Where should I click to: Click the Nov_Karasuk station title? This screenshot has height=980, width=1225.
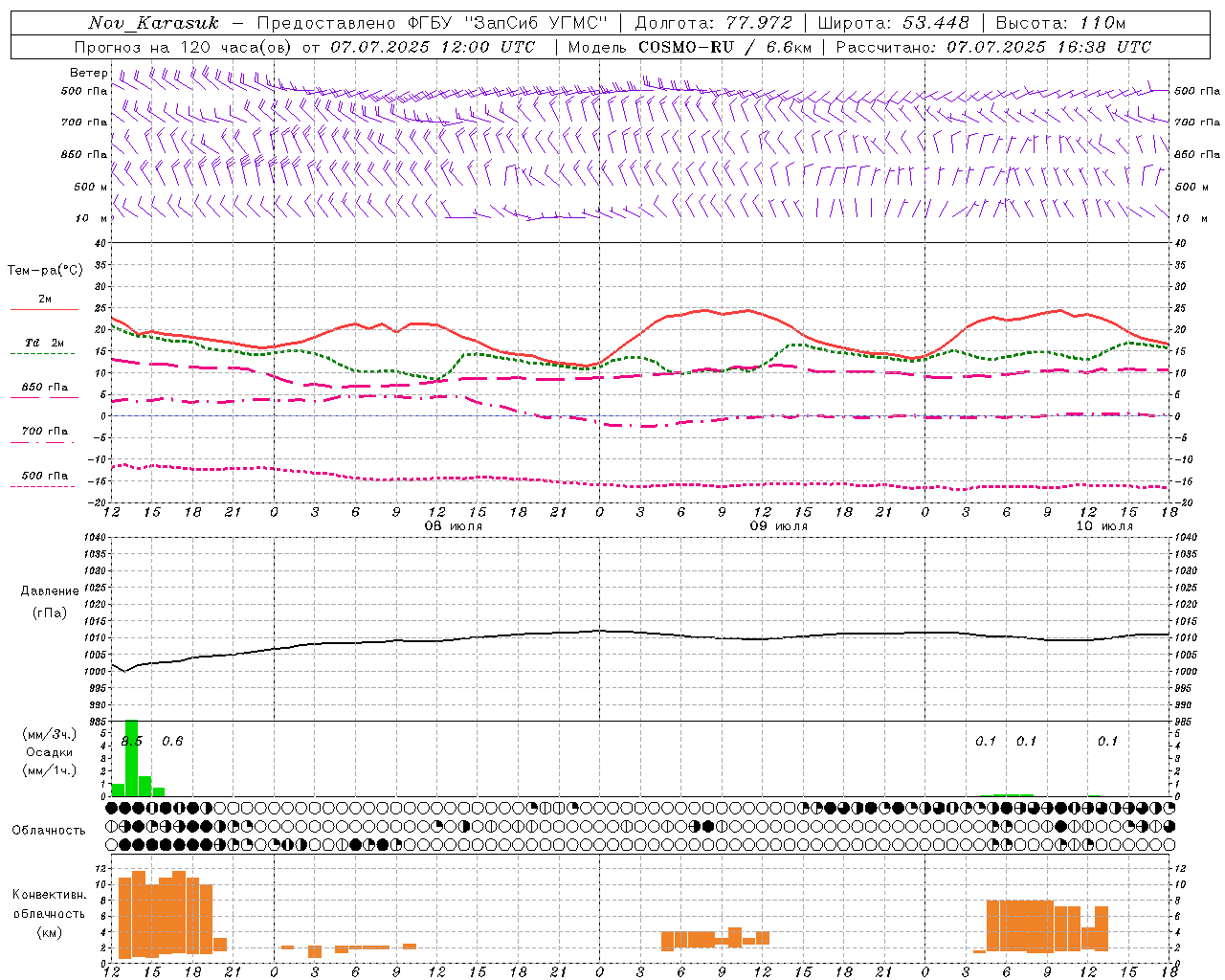[x=153, y=23]
